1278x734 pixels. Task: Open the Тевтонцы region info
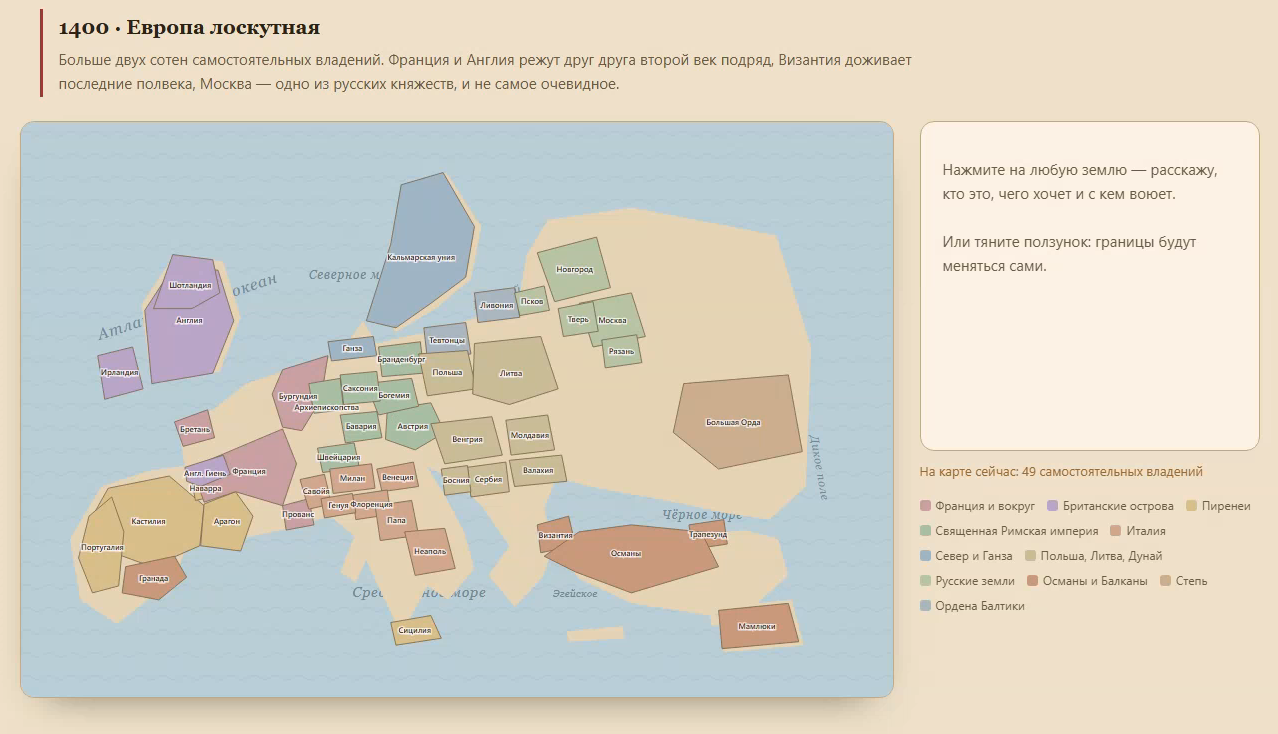447,339
